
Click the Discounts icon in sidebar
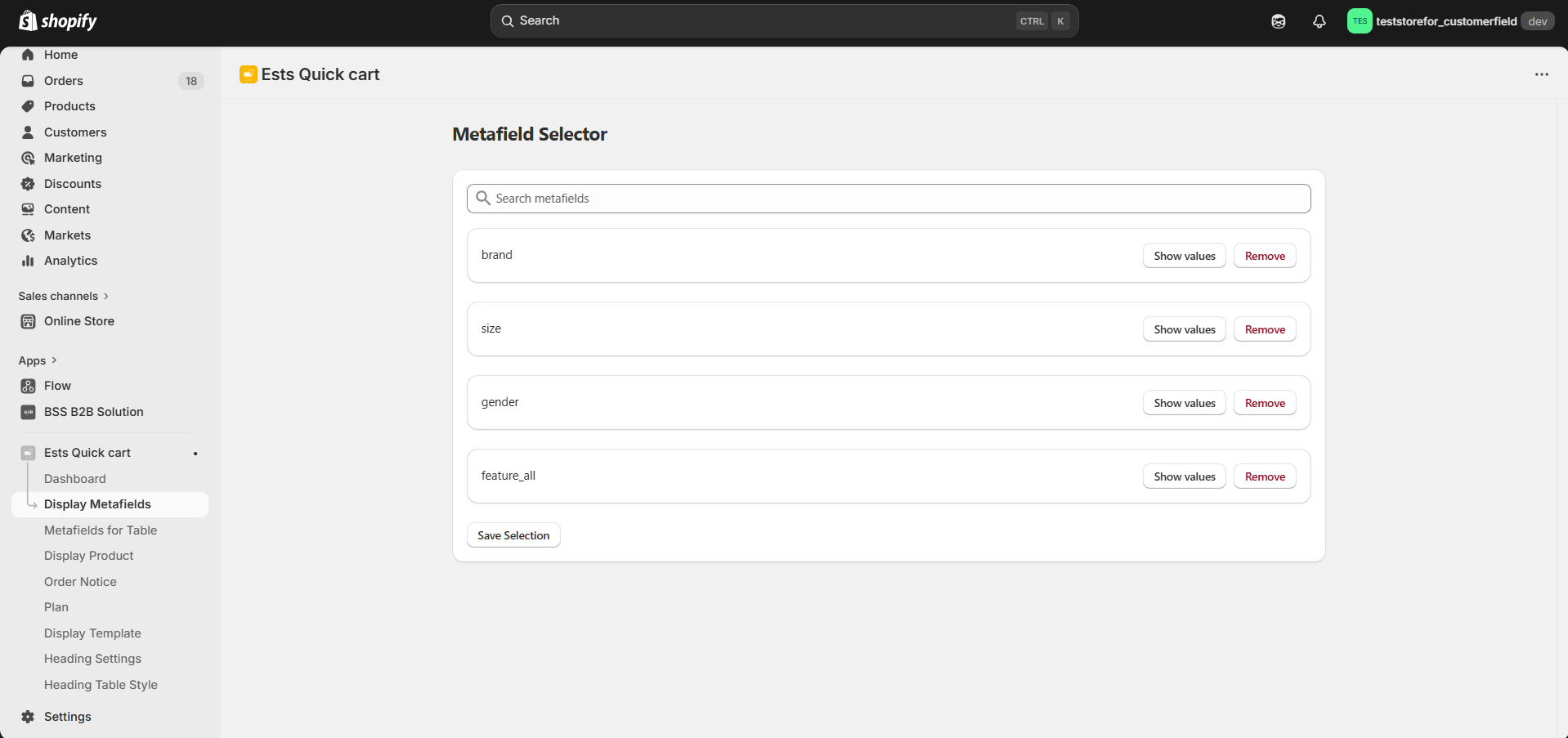click(28, 184)
